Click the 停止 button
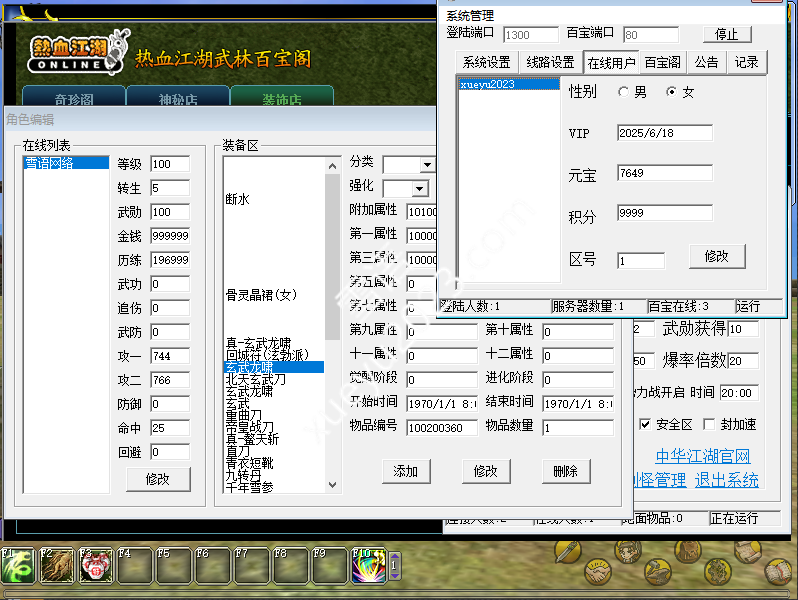 click(x=727, y=34)
